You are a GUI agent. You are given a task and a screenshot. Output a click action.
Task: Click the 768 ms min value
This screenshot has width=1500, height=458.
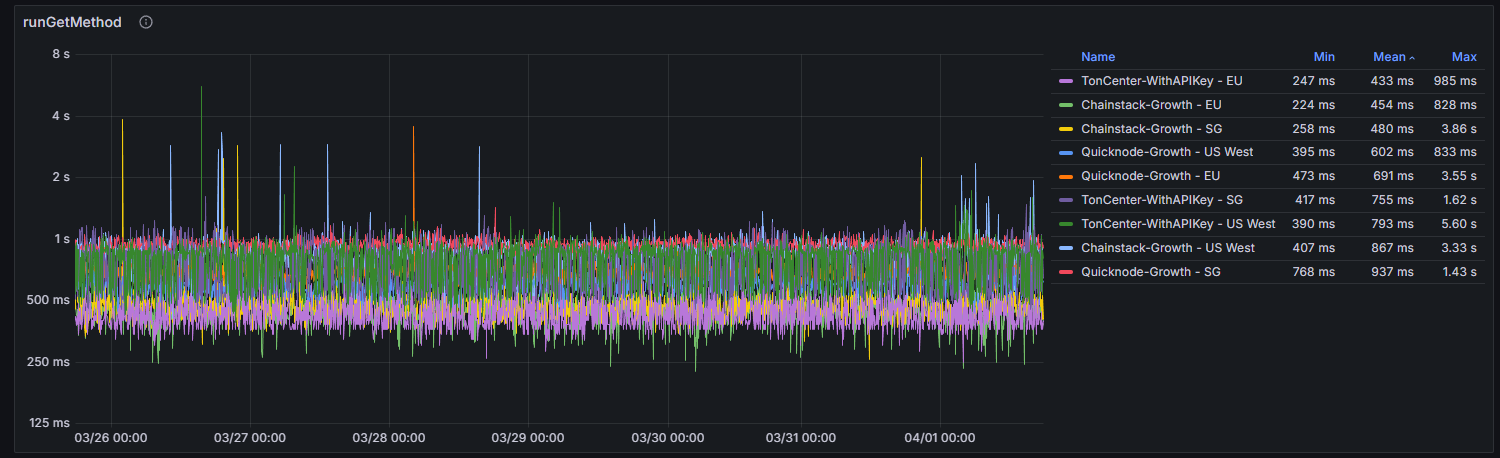click(1313, 272)
